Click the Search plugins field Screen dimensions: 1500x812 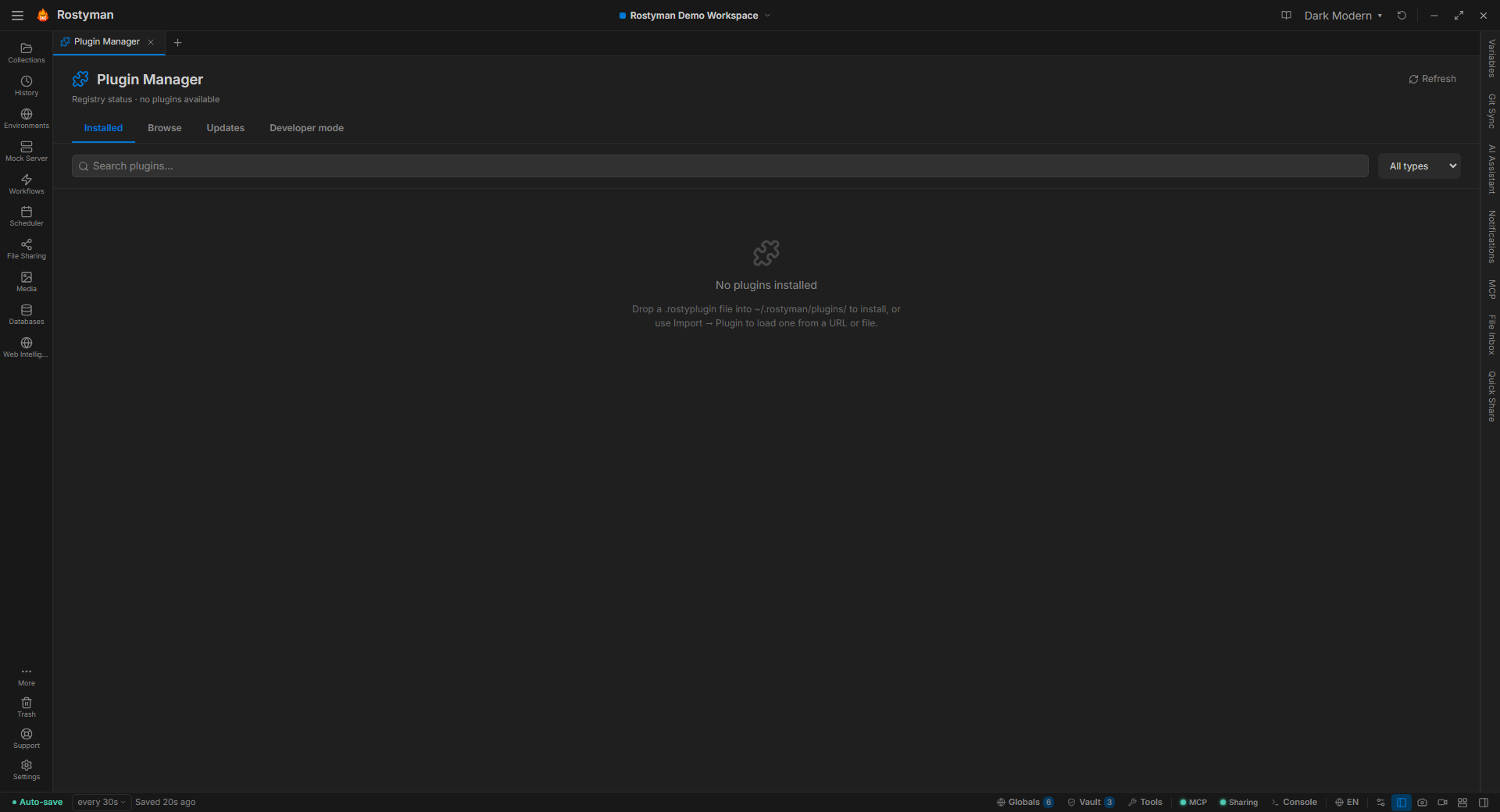(720, 166)
